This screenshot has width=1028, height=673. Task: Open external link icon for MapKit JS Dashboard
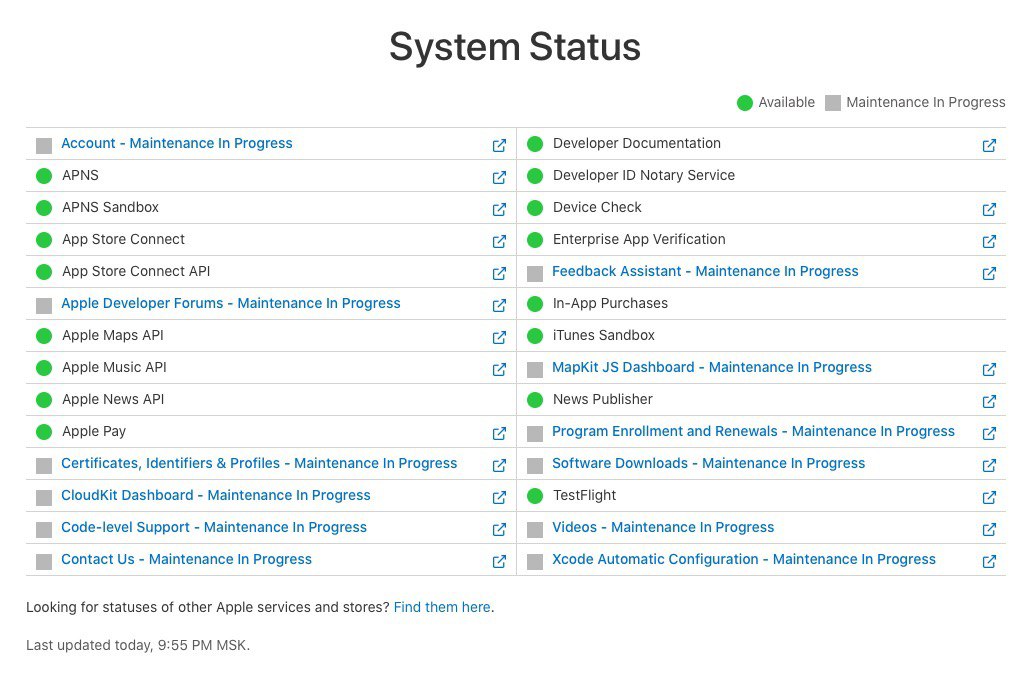coord(989,370)
